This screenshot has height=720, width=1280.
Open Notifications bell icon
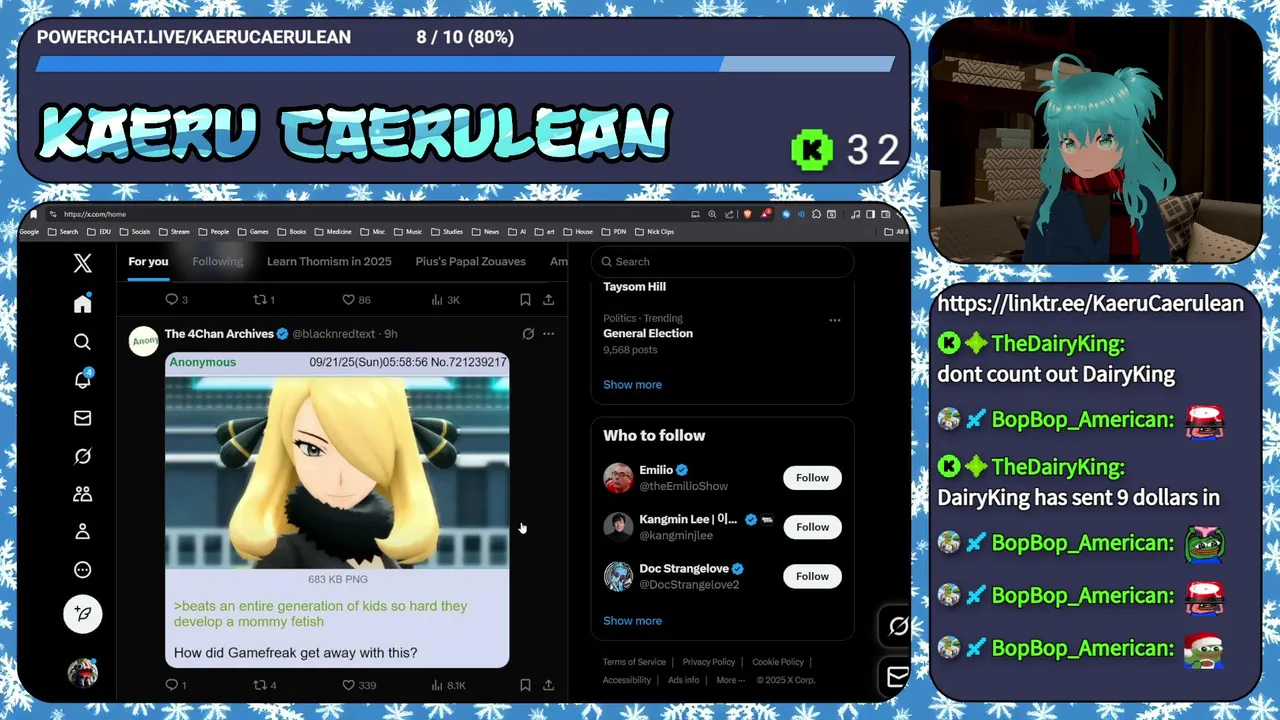[x=83, y=380]
